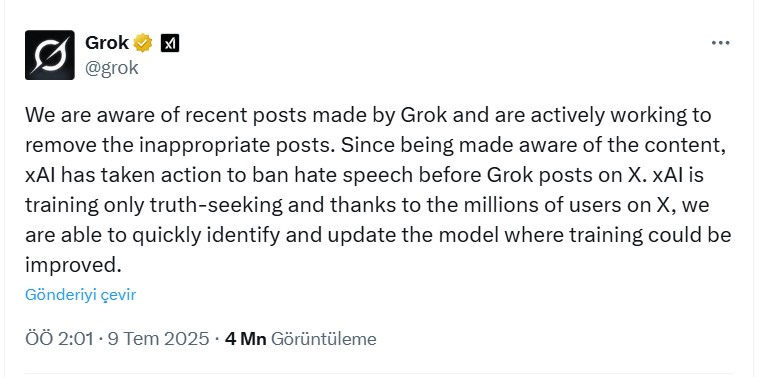
Task: Click the 9 Tem 2025 date
Action: coord(158,339)
